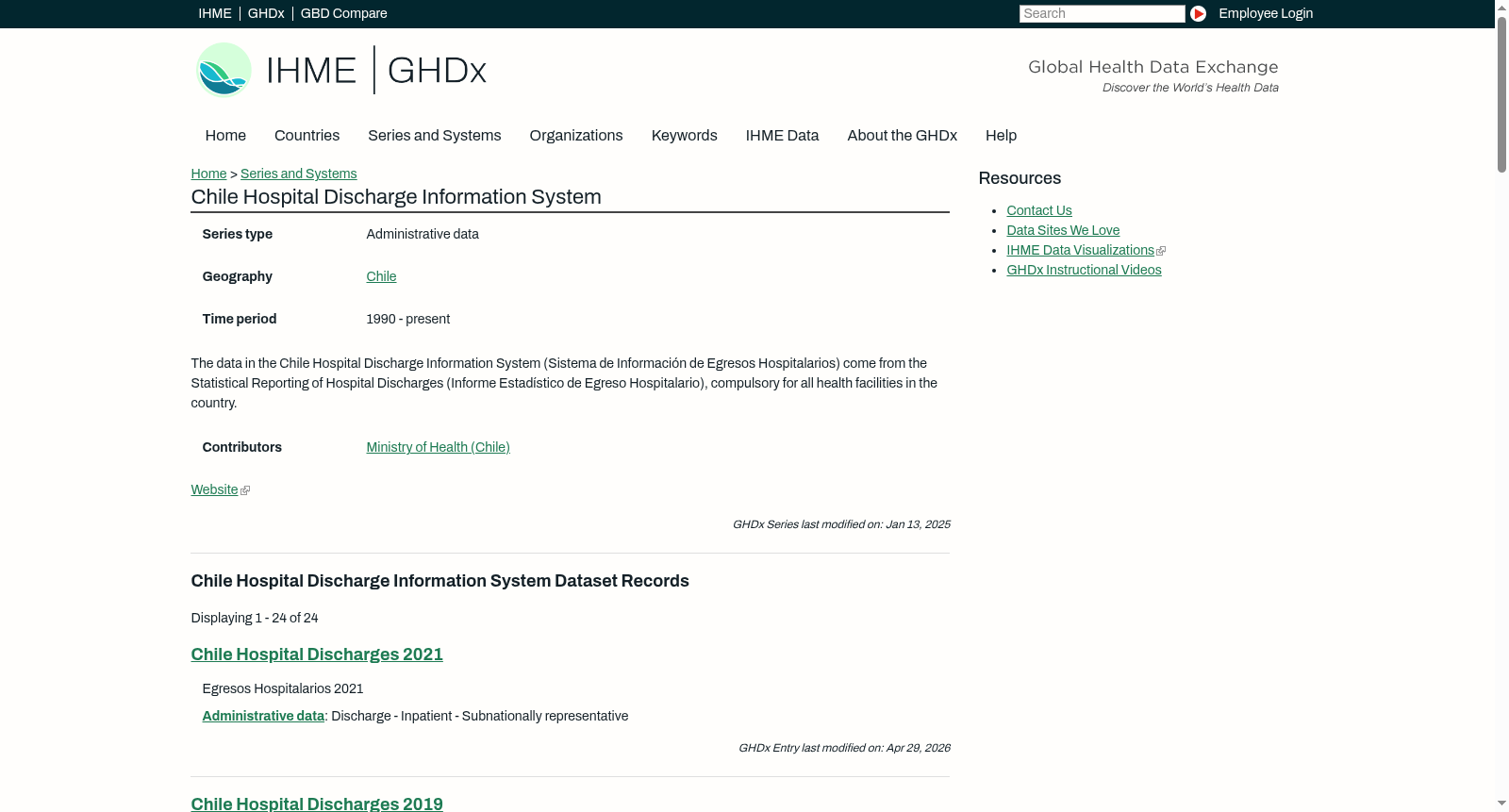Click the Series and Systems breadcrumb link
Screen dimensions: 1509x812
tap(298, 174)
